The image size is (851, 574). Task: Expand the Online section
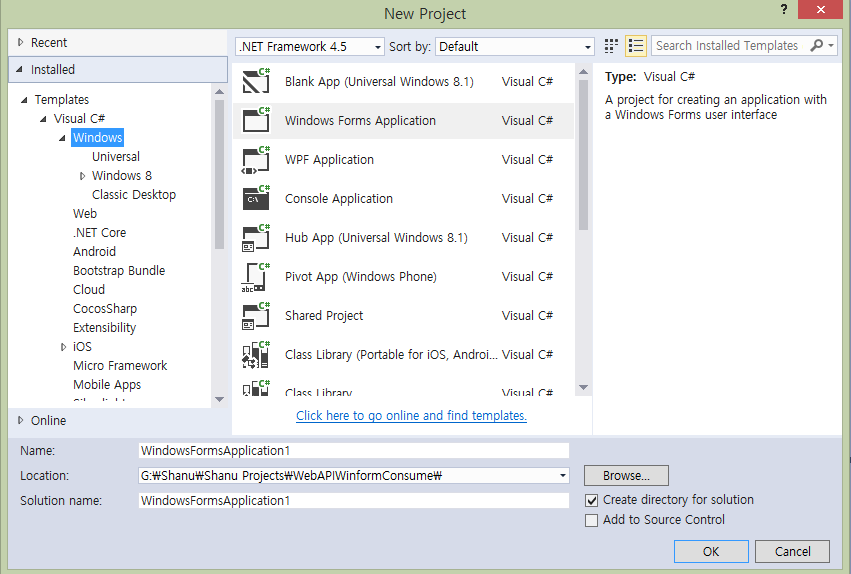point(21,420)
